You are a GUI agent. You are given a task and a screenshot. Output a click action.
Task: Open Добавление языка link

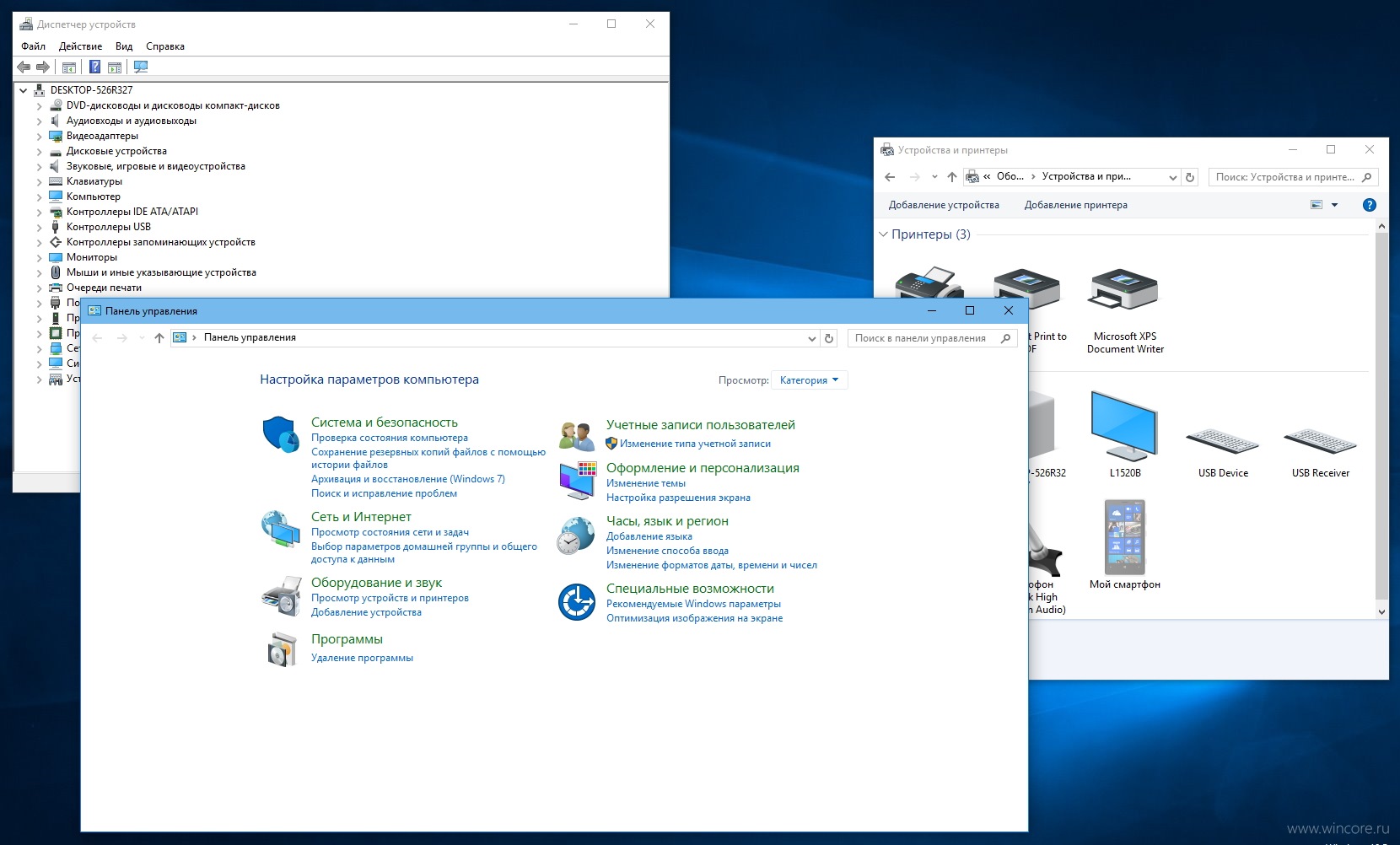(649, 536)
